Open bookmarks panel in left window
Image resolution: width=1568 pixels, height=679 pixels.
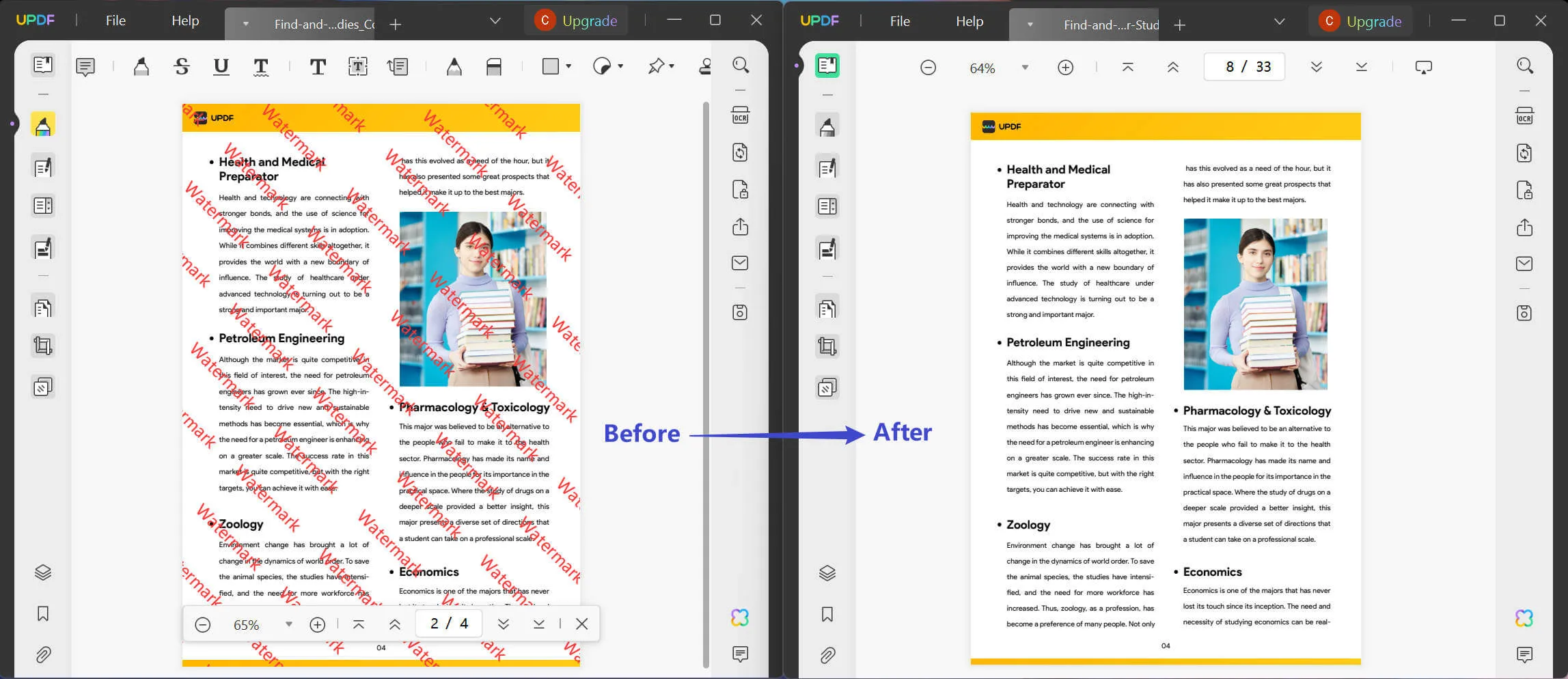tap(43, 613)
